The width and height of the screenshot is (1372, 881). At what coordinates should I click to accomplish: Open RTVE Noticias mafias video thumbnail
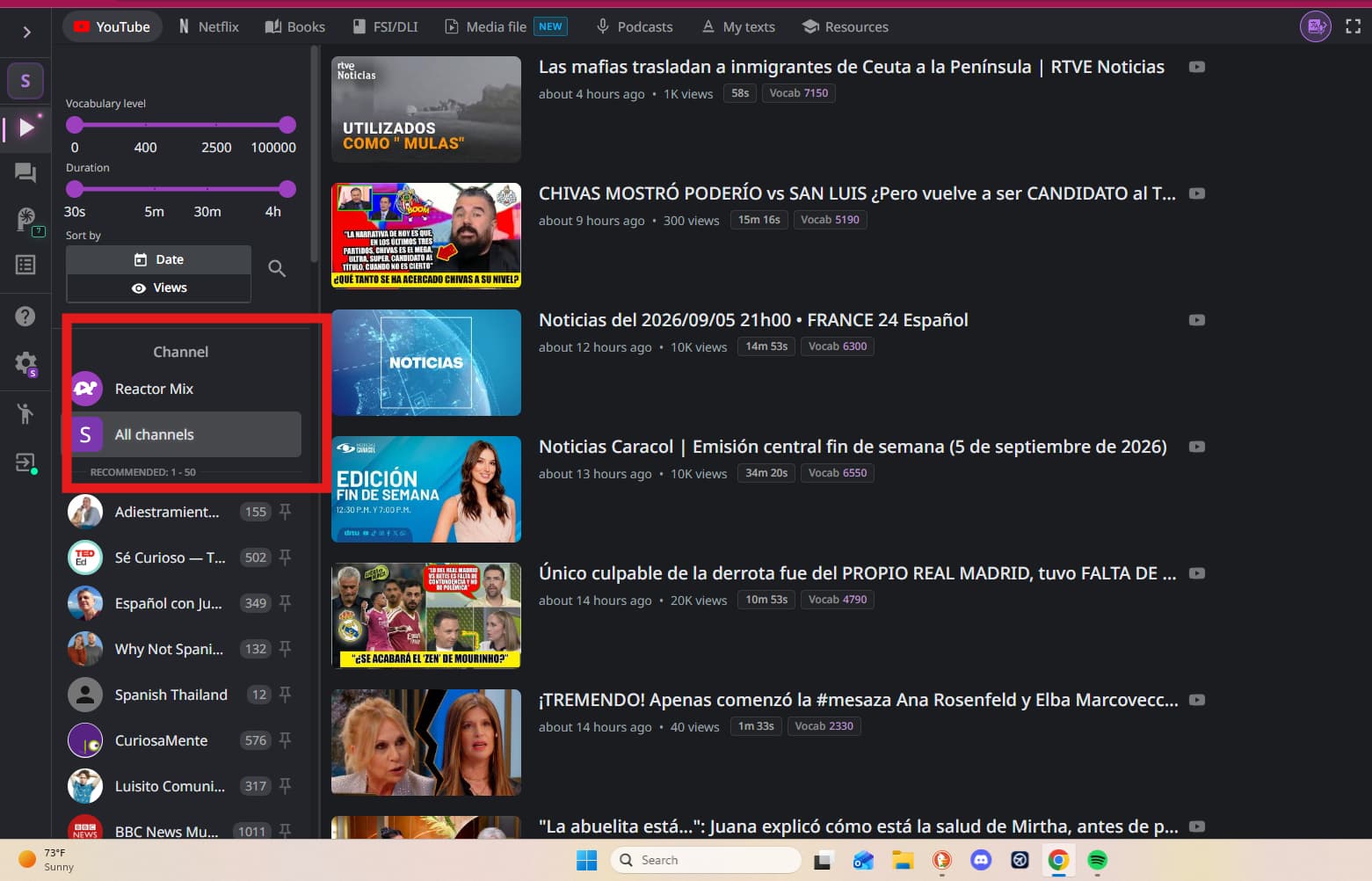pos(426,110)
